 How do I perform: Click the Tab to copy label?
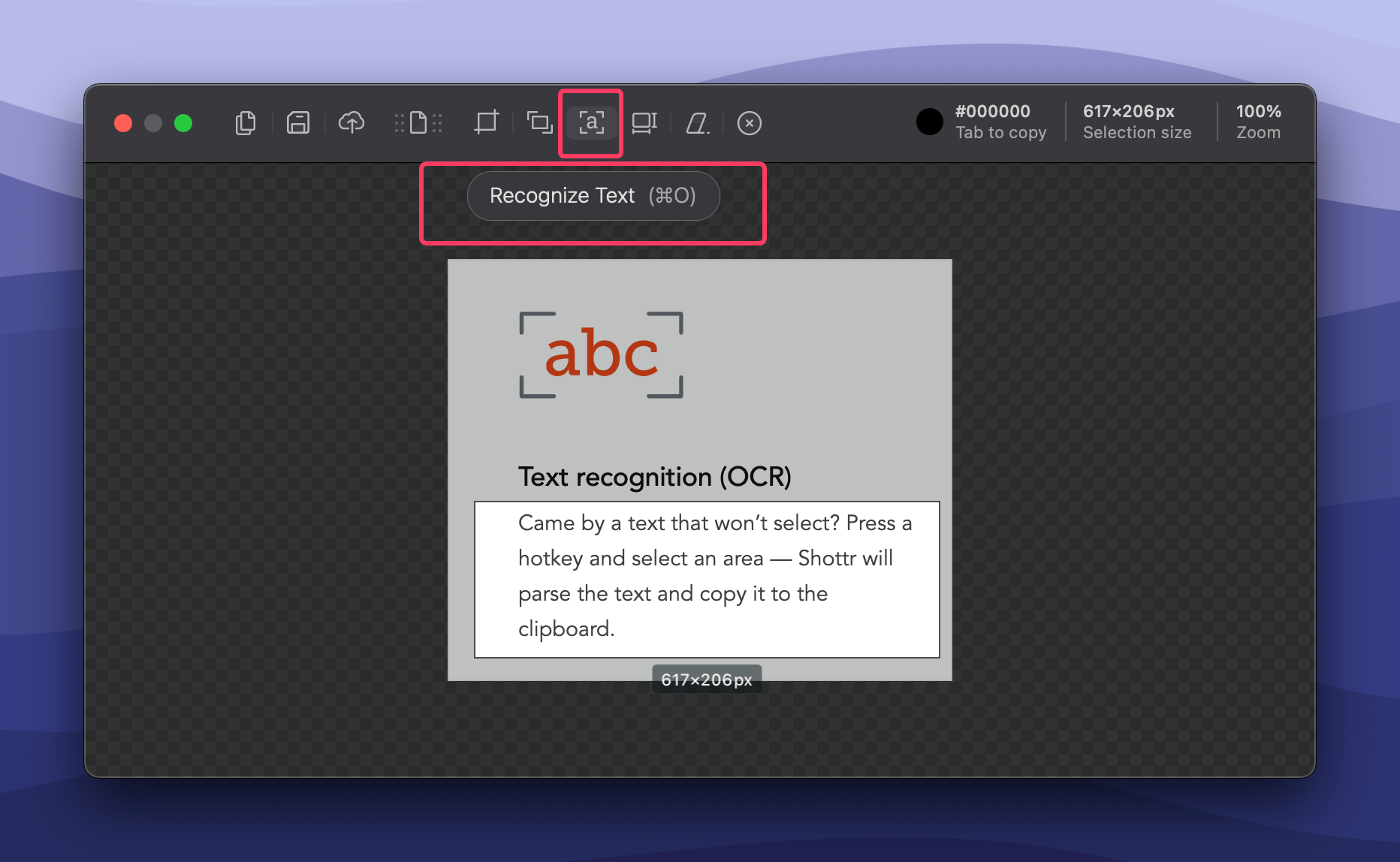1000,133
